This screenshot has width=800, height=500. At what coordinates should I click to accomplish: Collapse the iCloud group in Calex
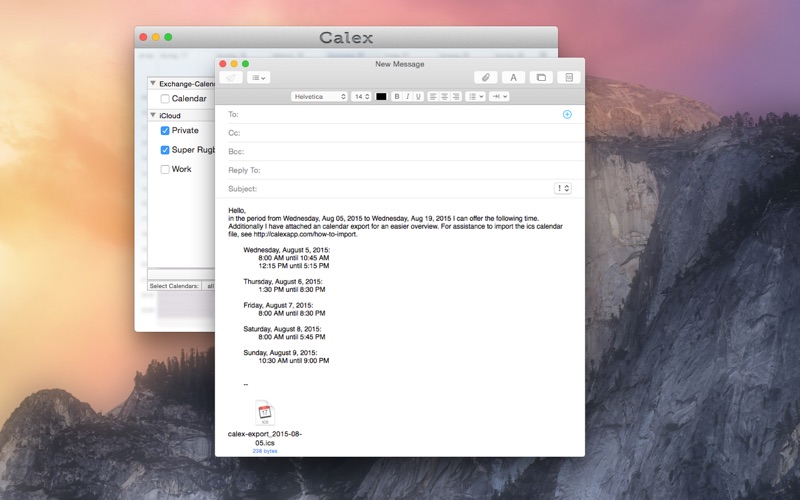153,115
